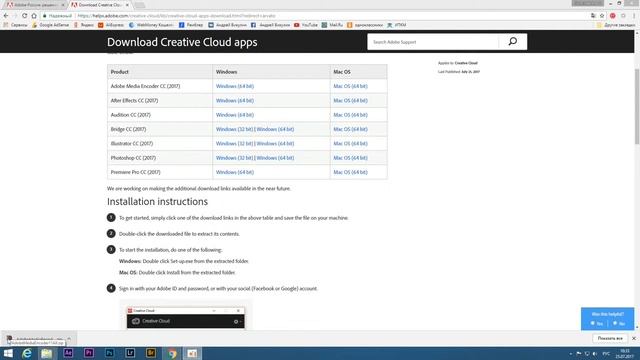Open the Windows Start menu
This screenshot has height=360, width=640.
[x=8, y=353]
